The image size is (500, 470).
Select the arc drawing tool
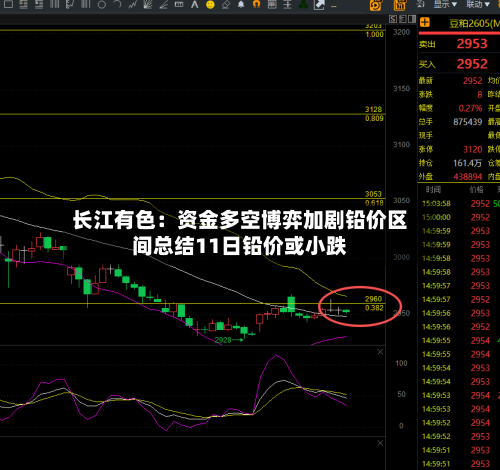(117, 4)
